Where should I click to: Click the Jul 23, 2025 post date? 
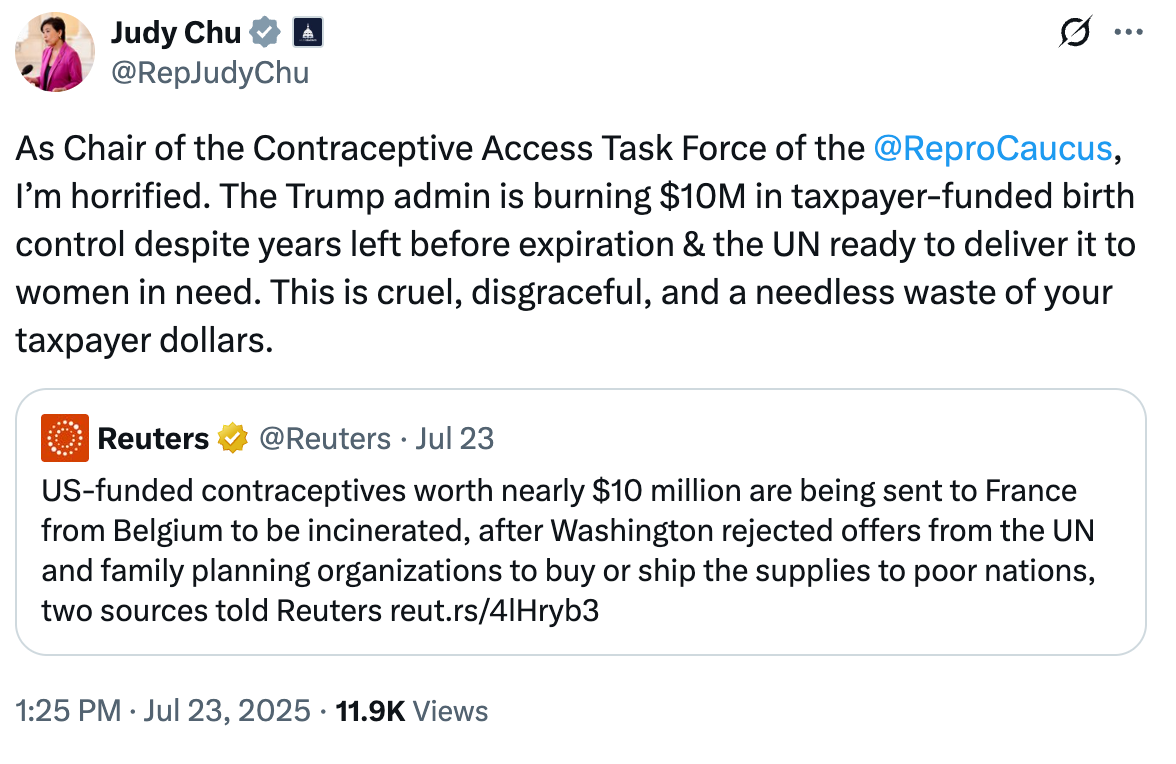click(228, 711)
